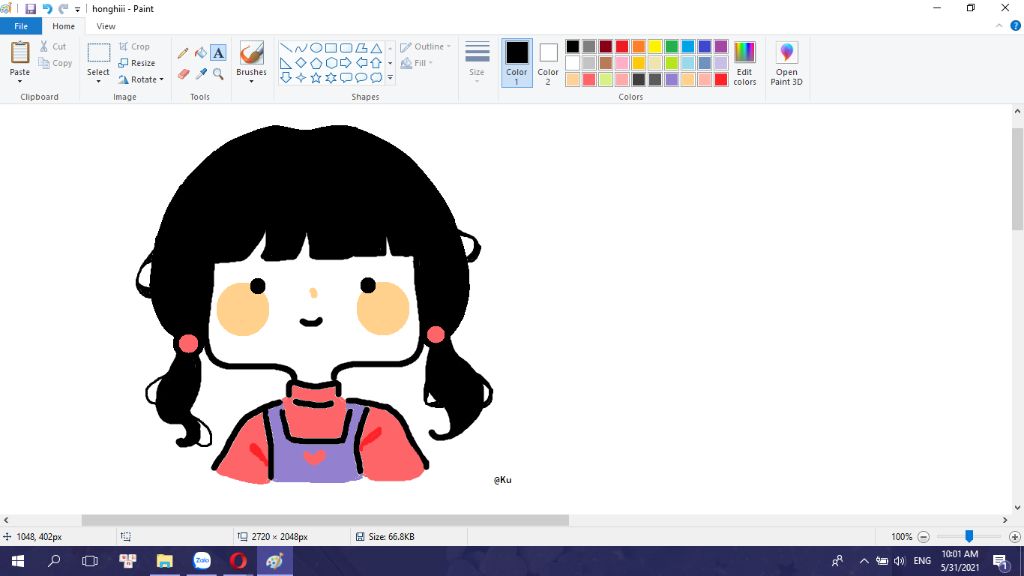Open the Size thickness dropdown
This screenshot has width=1024, height=576.
[x=477, y=61]
